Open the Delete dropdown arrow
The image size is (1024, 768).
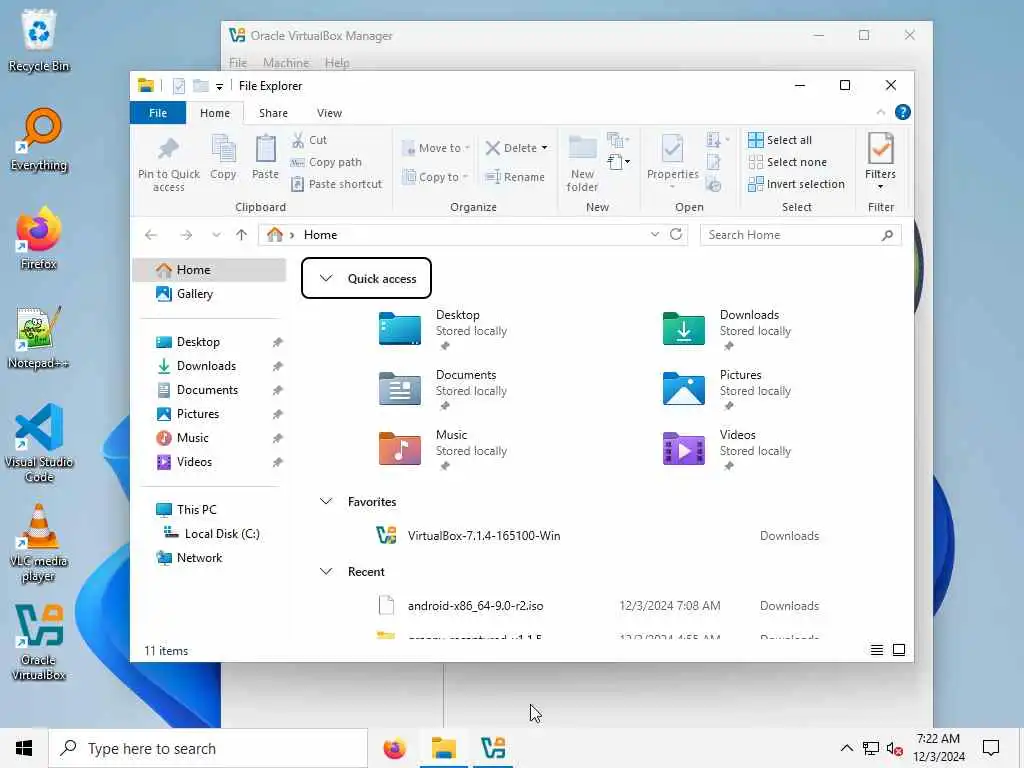point(545,148)
